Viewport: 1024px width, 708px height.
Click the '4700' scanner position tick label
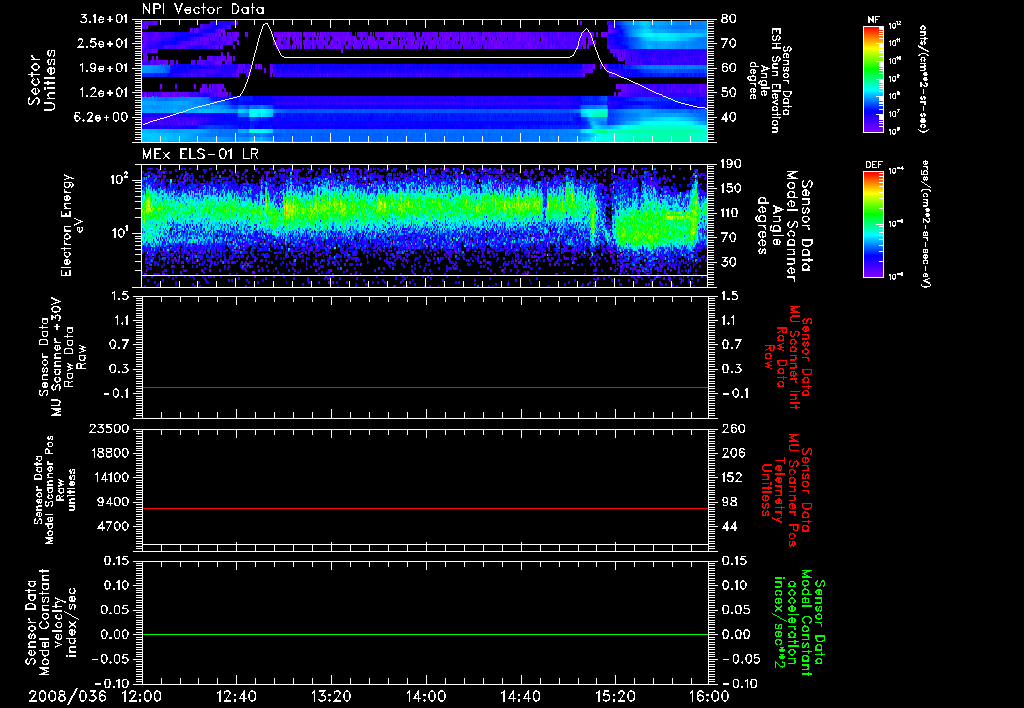pos(114,526)
